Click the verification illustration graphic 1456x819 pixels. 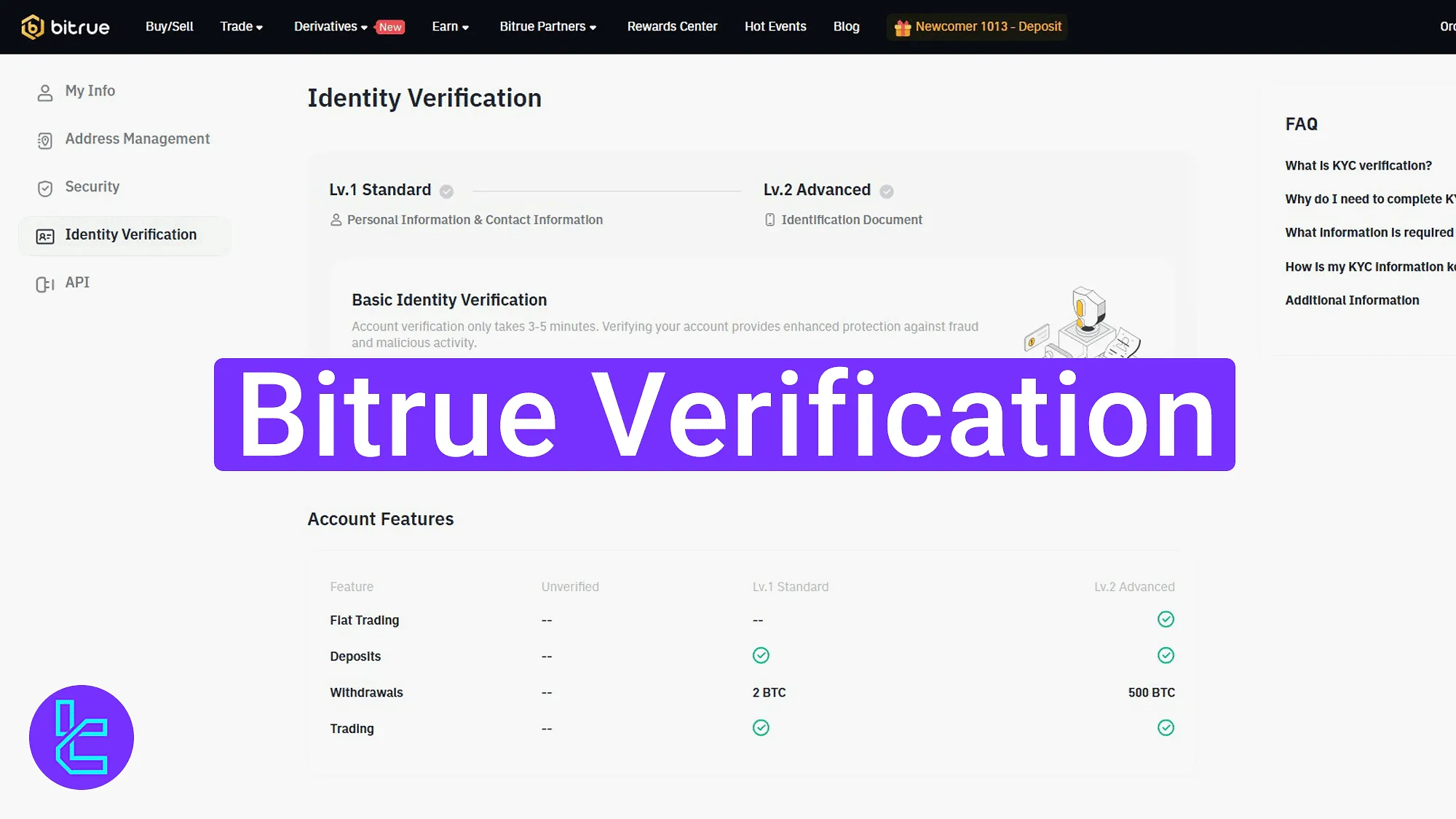[1083, 322]
